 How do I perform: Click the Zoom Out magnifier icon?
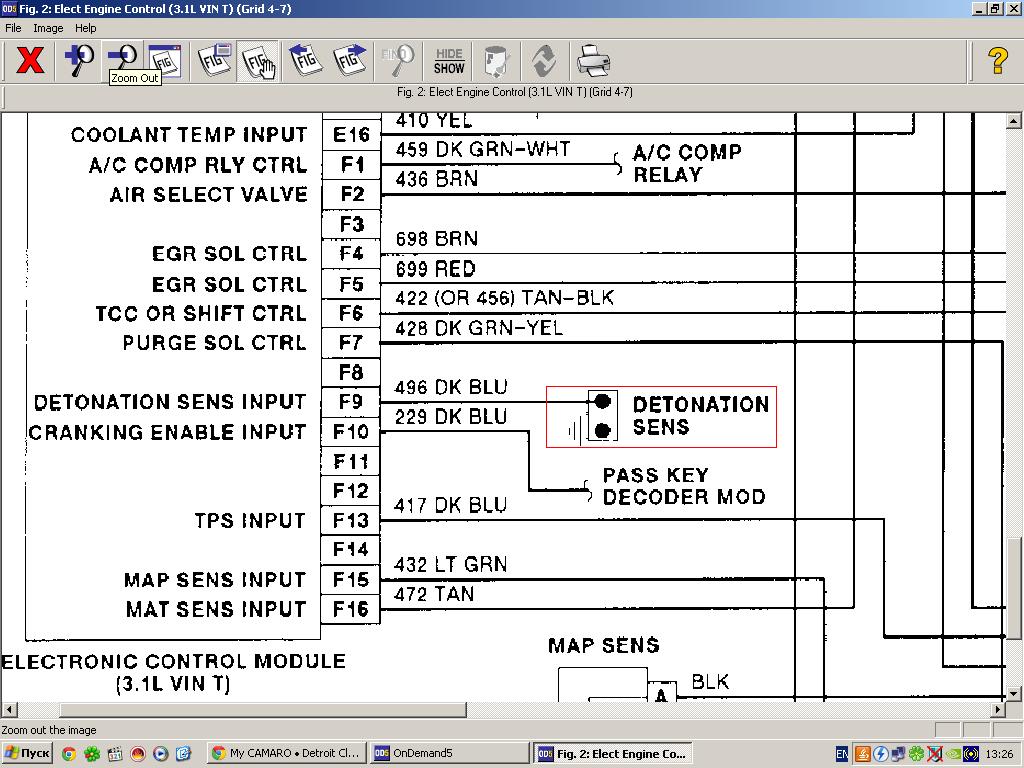(x=122, y=58)
